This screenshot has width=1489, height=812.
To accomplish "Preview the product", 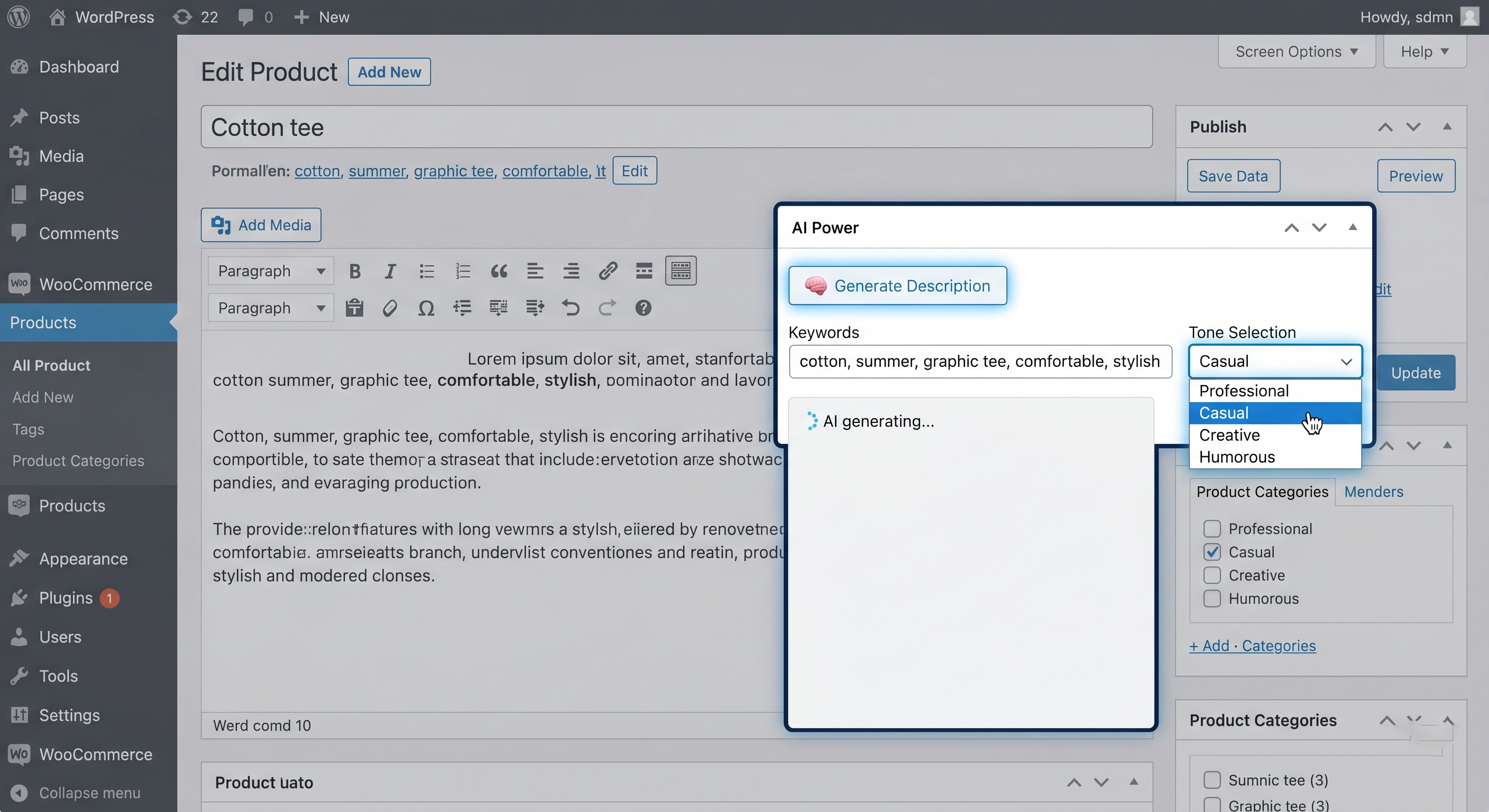I will point(1416,176).
